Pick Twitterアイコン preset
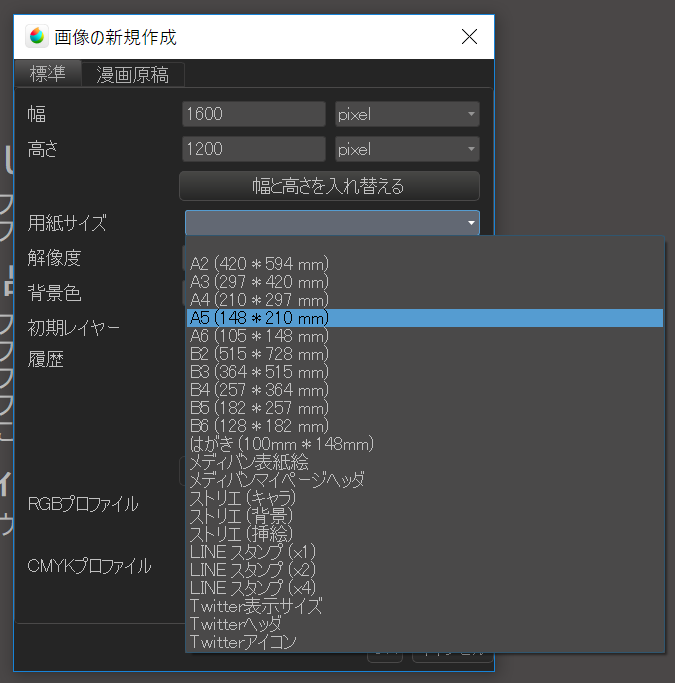675x683 pixels. point(425,642)
